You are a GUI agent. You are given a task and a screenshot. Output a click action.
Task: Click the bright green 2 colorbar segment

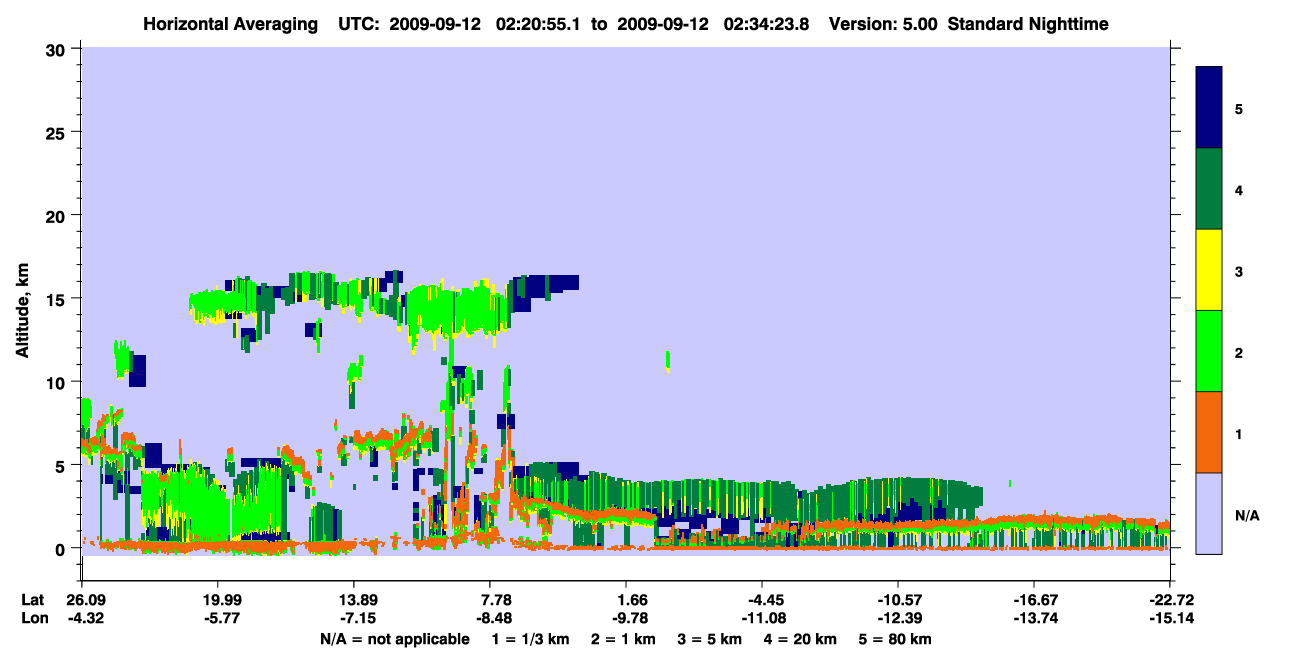tap(1209, 351)
